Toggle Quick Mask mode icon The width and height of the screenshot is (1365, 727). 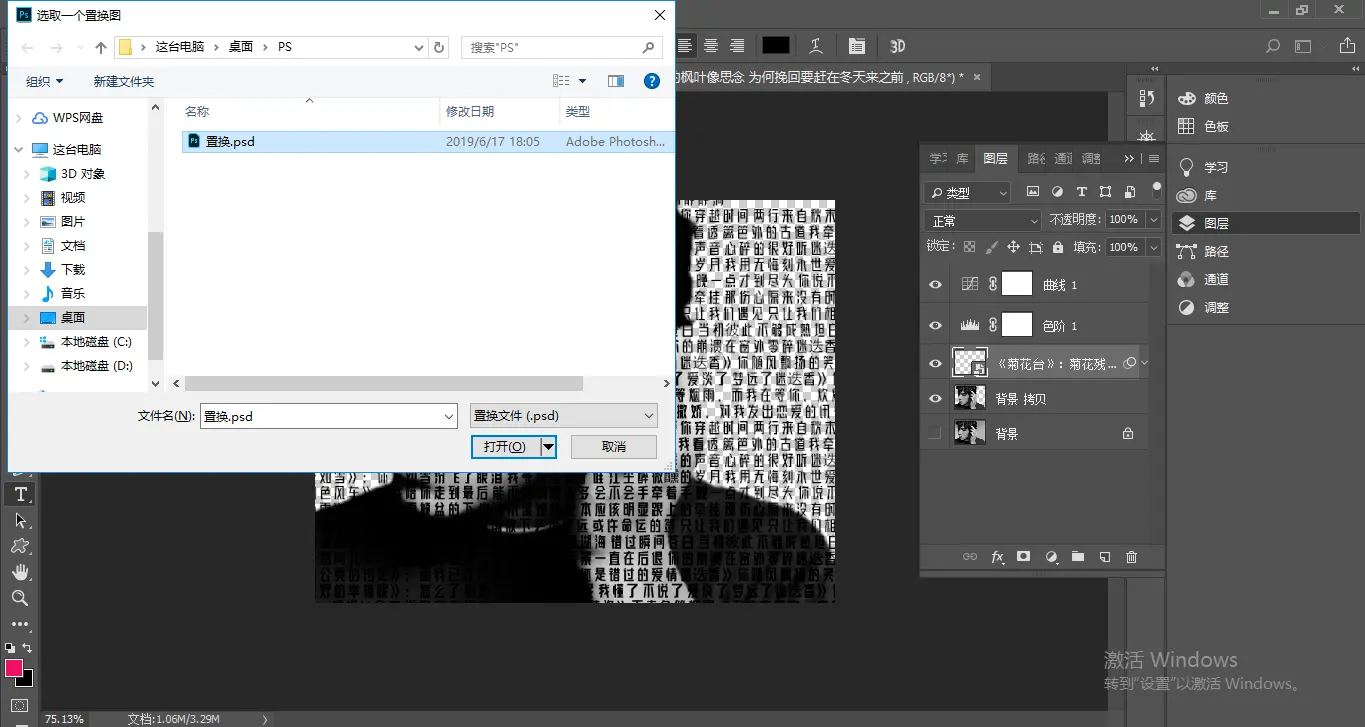[x=20, y=706]
